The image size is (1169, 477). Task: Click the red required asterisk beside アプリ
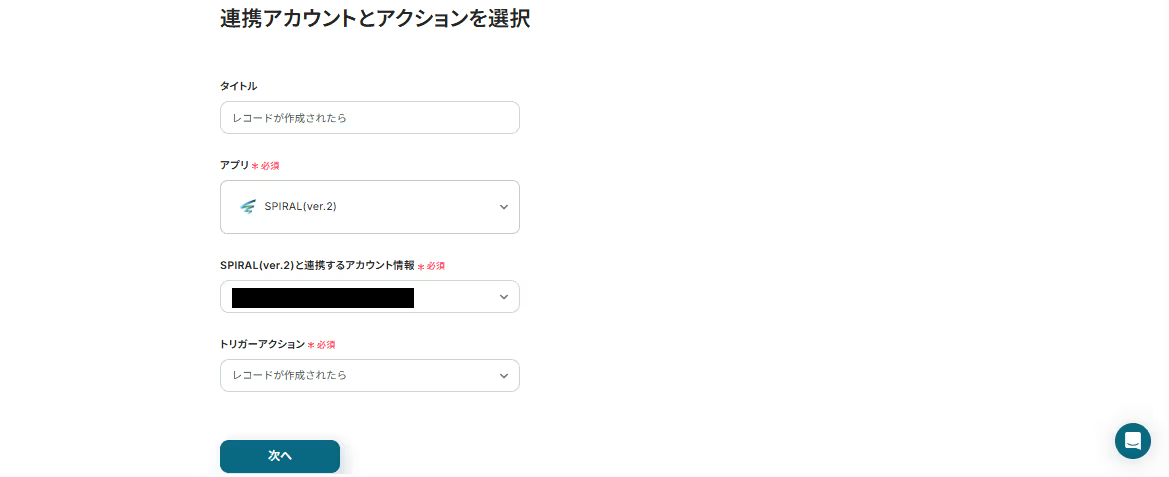(255, 166)
